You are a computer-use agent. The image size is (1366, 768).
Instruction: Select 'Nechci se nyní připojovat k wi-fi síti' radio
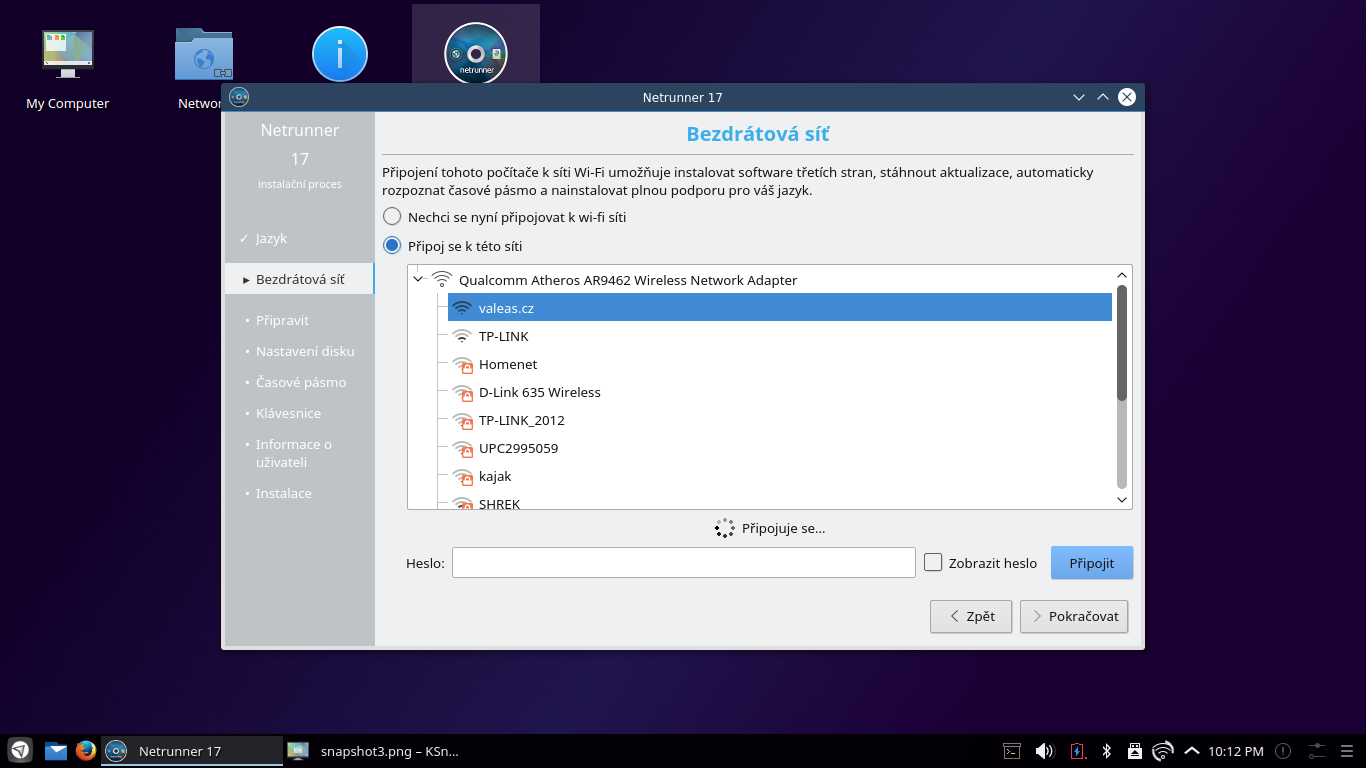(x=393, y=217)
